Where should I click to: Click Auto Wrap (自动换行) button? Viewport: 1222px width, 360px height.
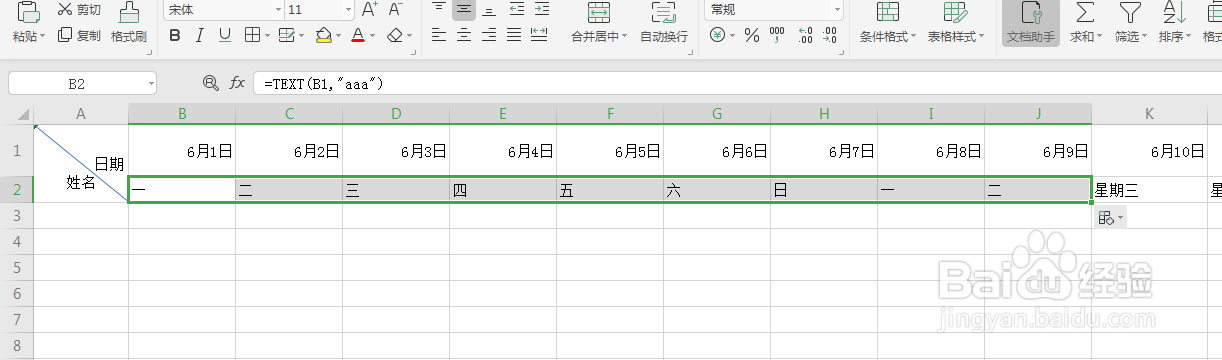tap(664, 23)
